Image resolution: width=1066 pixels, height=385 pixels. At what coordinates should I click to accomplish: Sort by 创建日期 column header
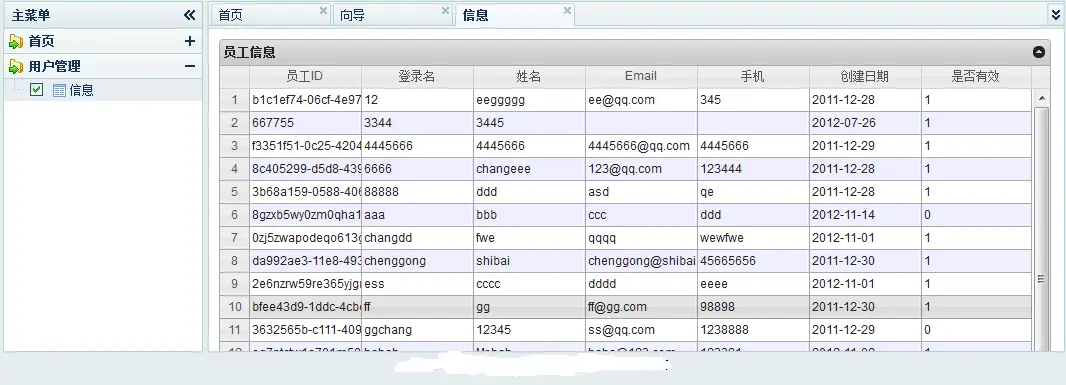pos(865,76)
